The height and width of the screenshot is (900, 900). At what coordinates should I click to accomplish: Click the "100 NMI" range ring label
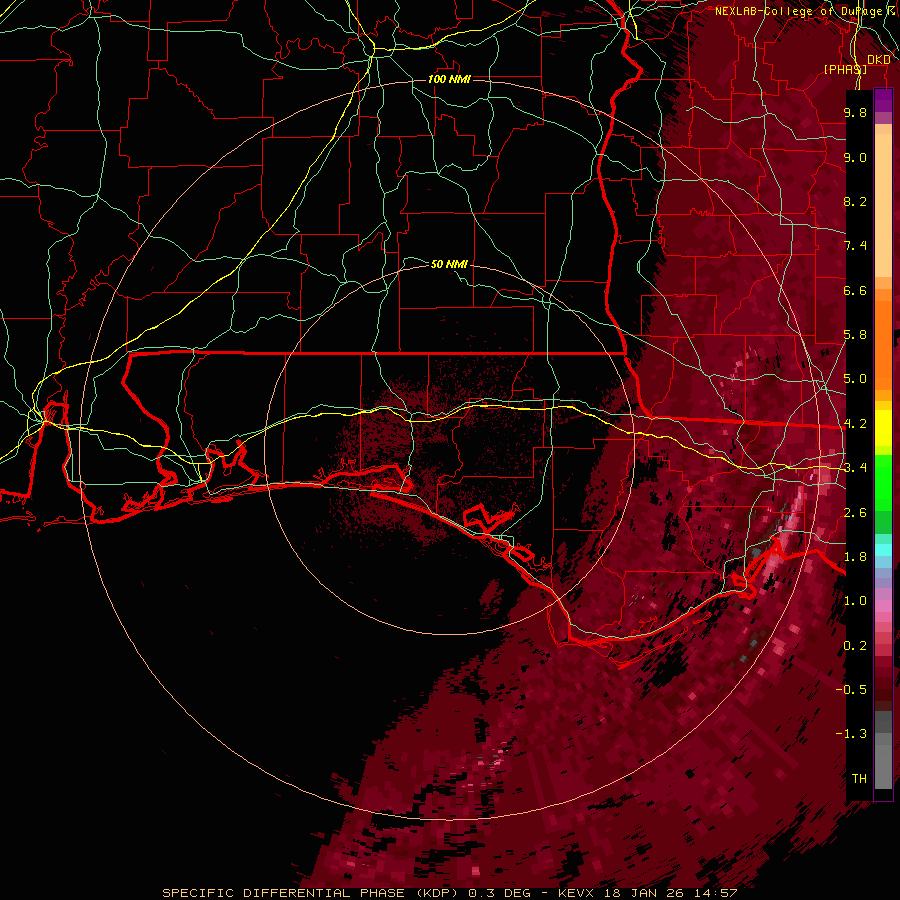(449, 79)
